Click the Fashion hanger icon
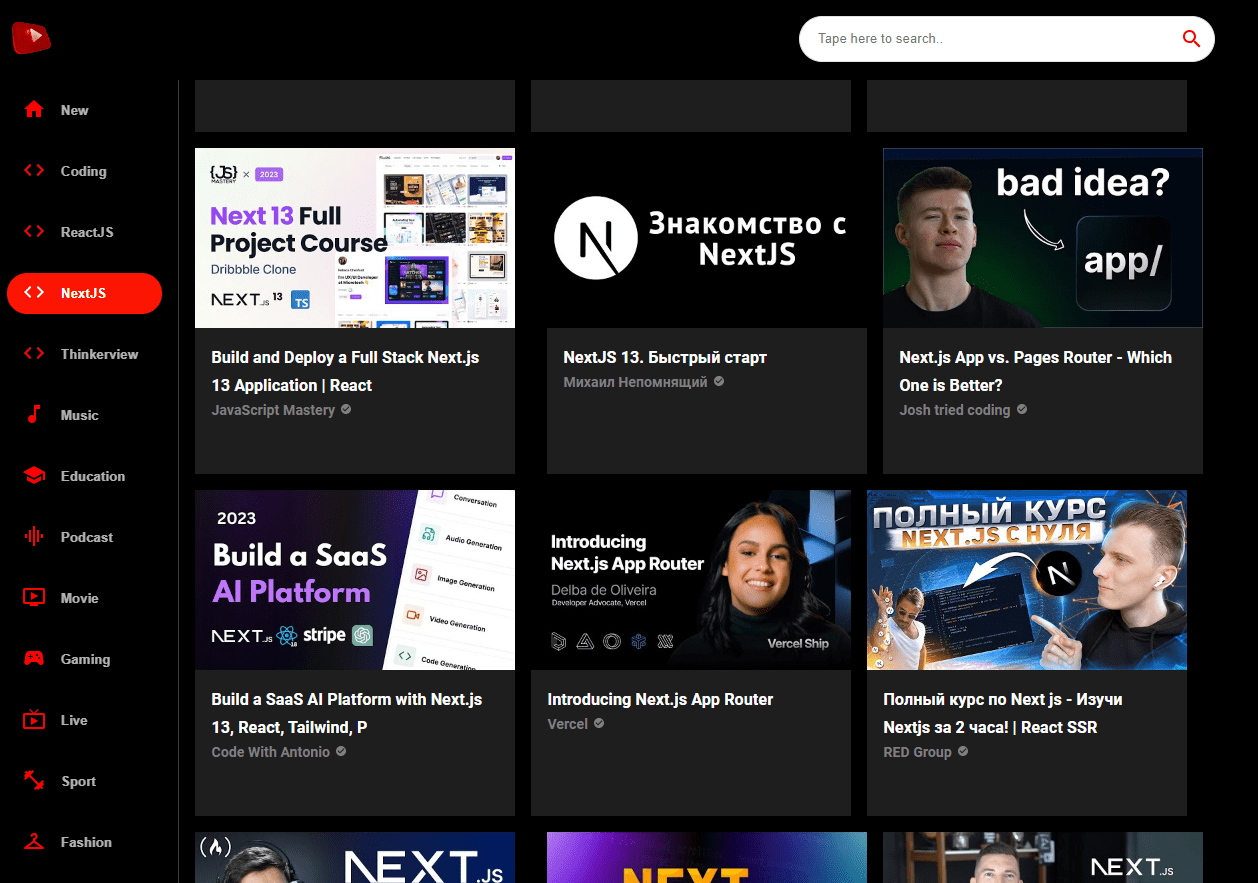 pos(34,842)
